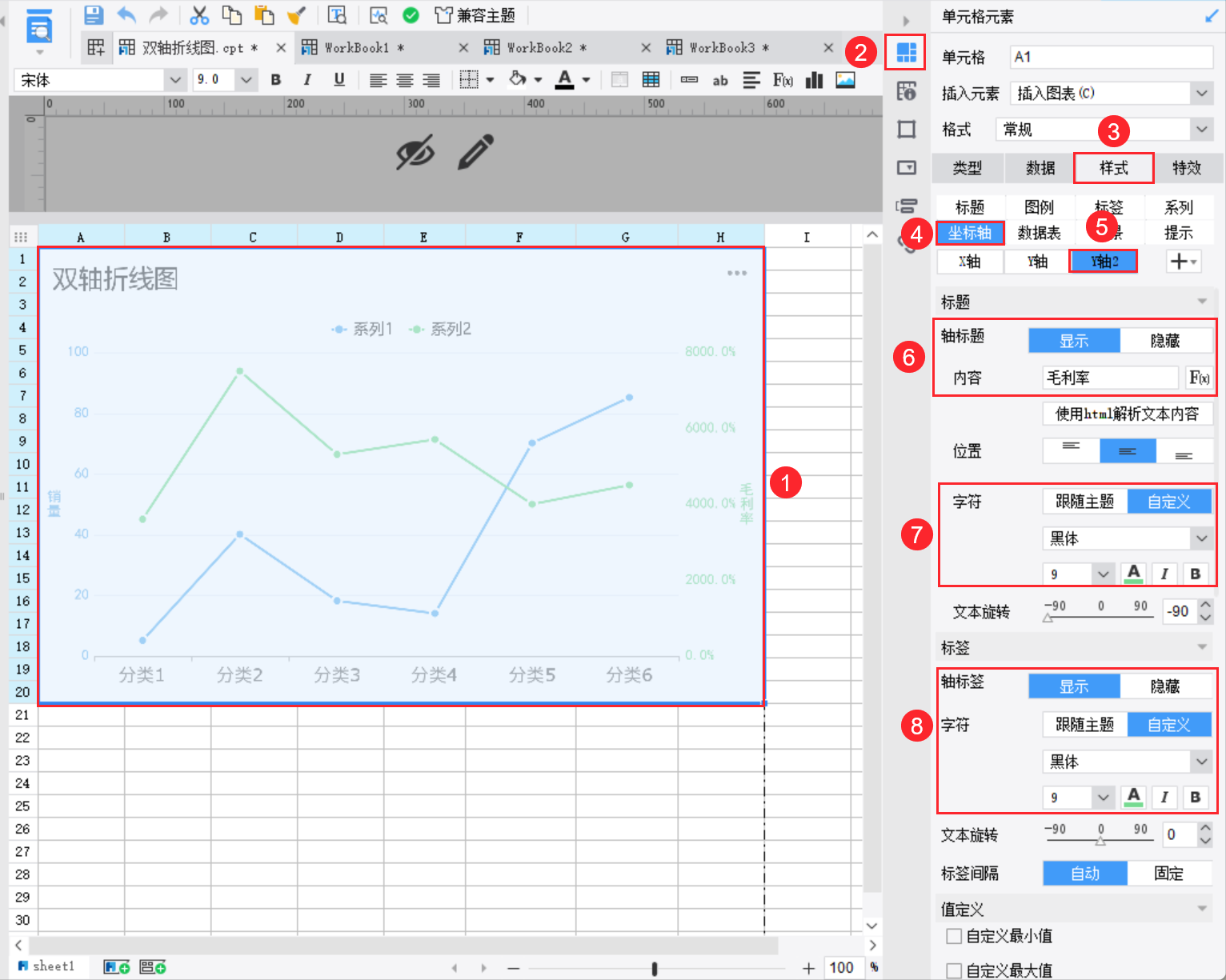Viewport: 1226px width, 980px height.
Task: Click the Redo arrow icon
Action: [x=159, y=14]
